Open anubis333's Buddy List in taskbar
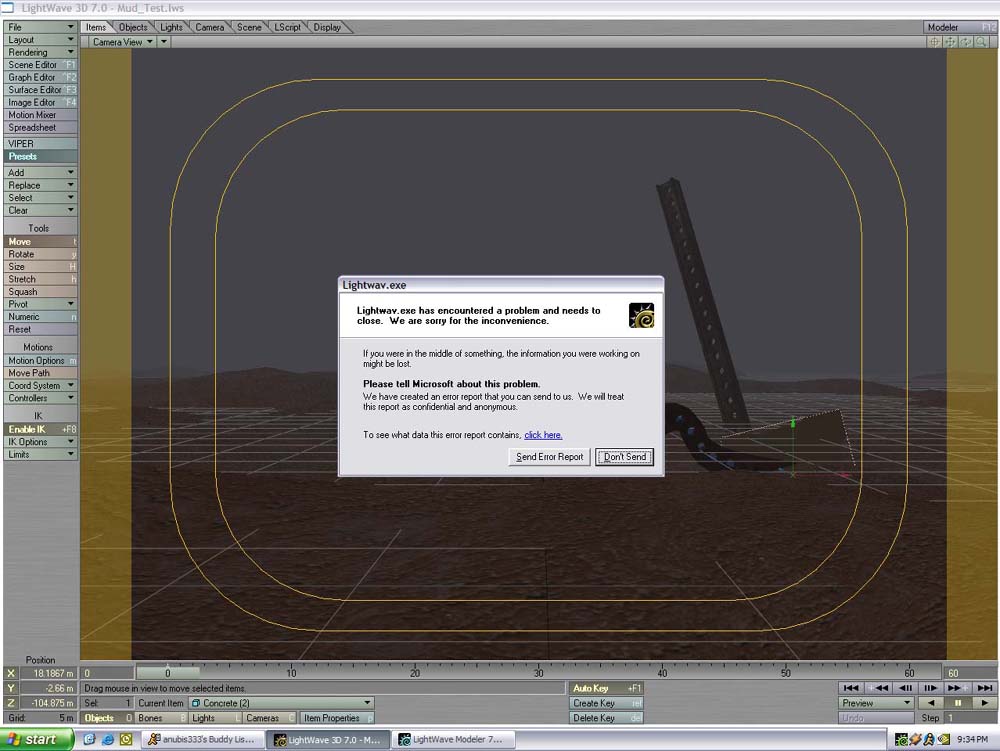This screenshot has height=751, width=1000. 202,740
